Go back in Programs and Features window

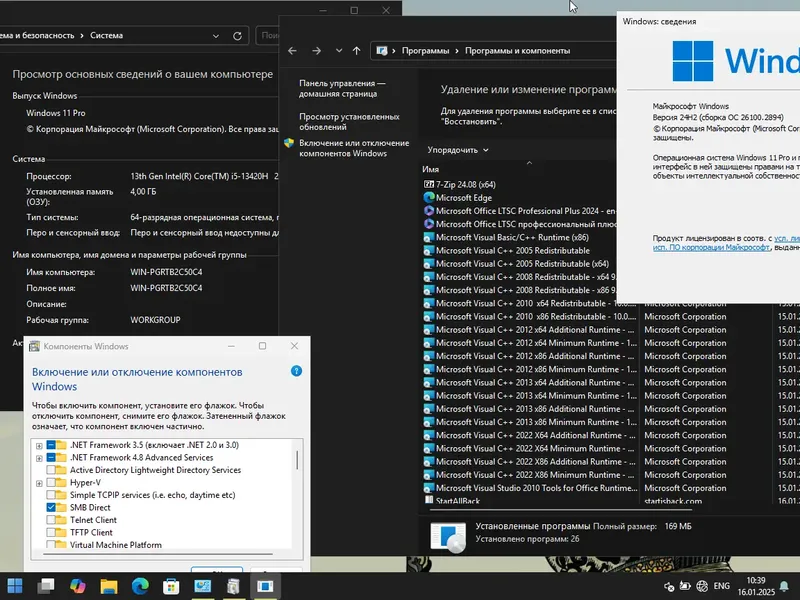(x=292, y=51)
